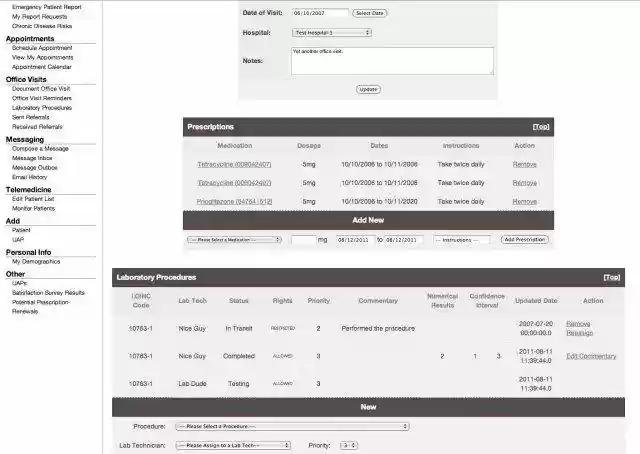Click the prescription end date field
640x454 pixels.
coord(403,240)
